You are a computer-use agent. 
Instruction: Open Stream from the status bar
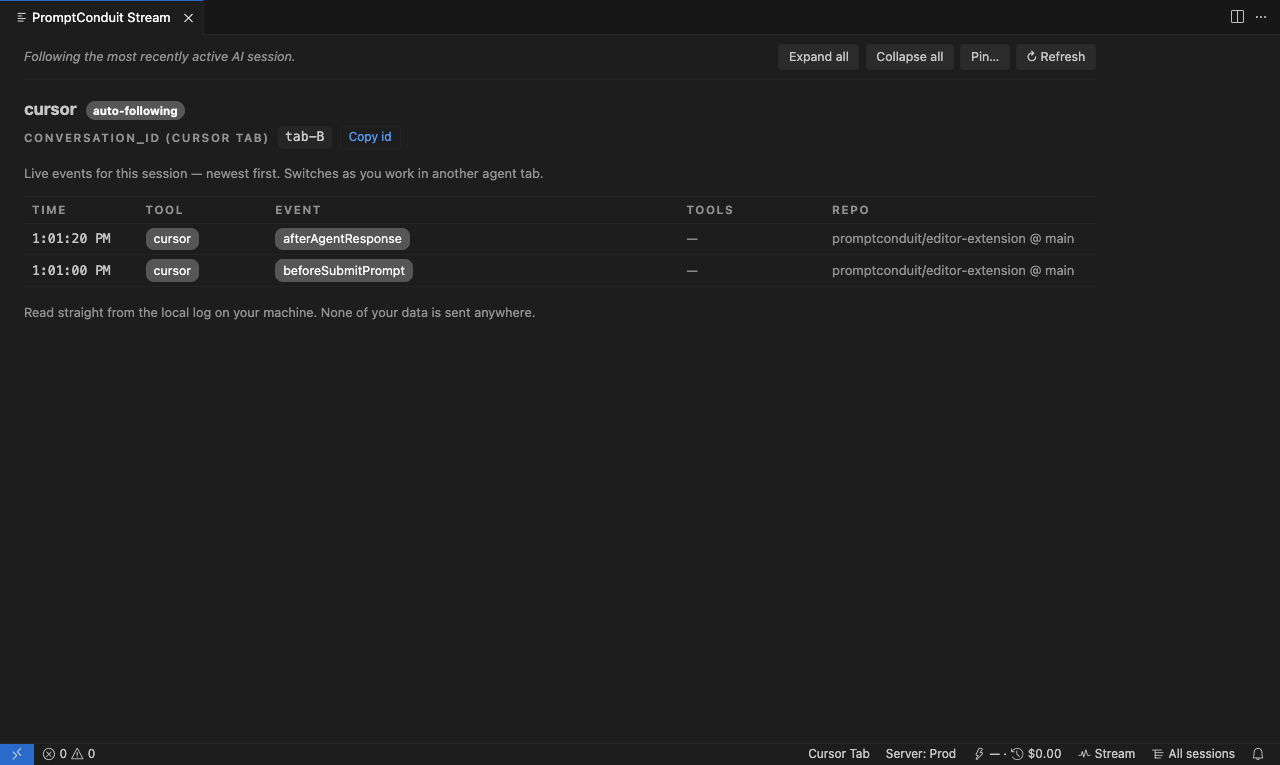click(x=1106, y=754)
